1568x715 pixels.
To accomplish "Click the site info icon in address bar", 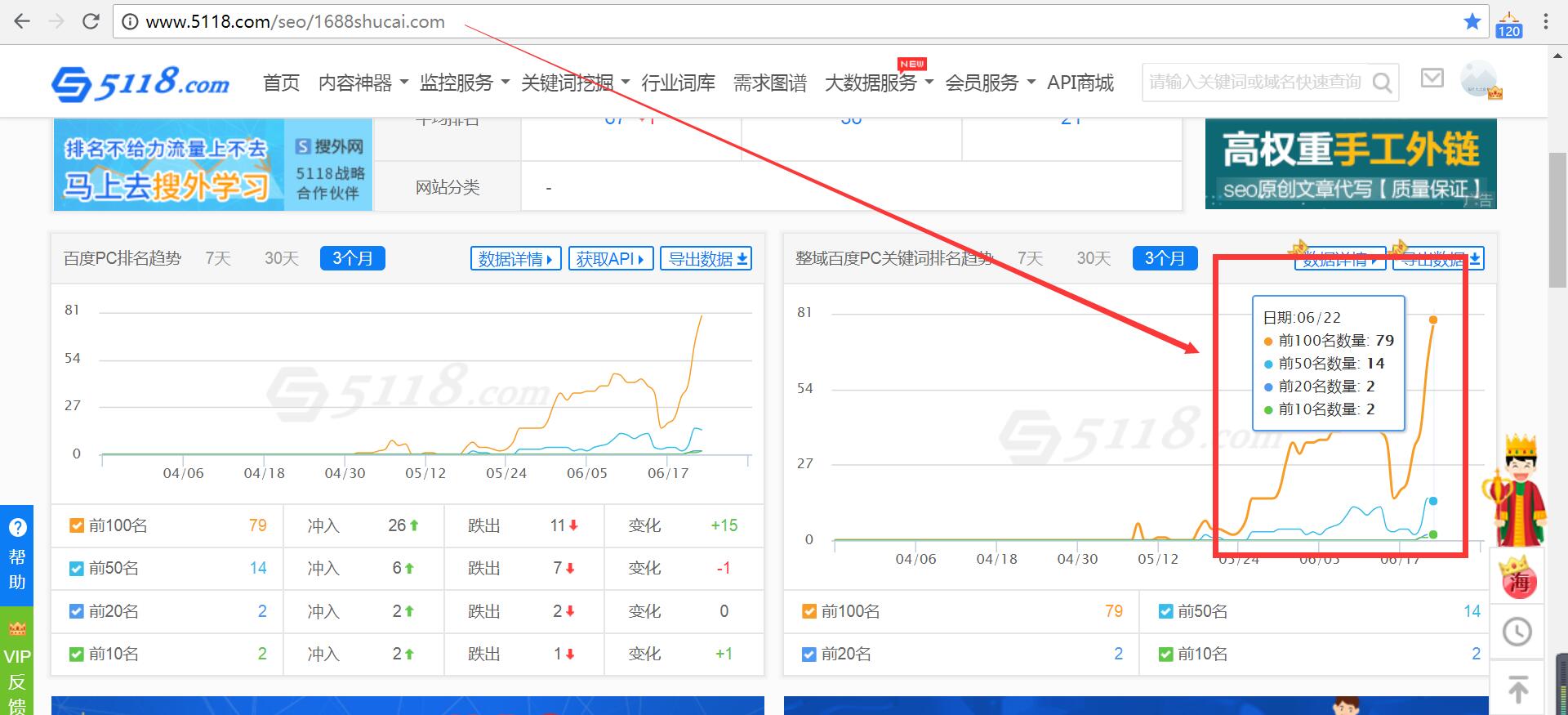I will 129,22.
